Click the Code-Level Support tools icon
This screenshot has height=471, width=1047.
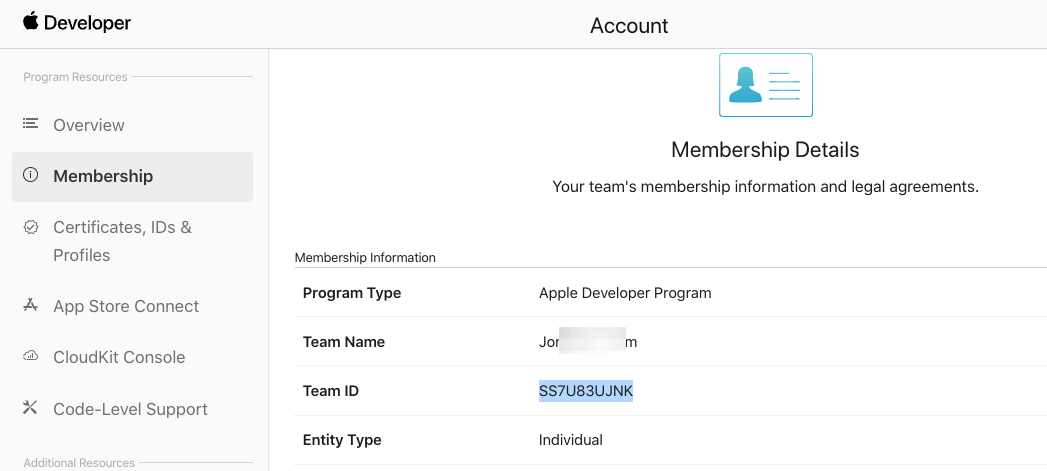[31, 408]
